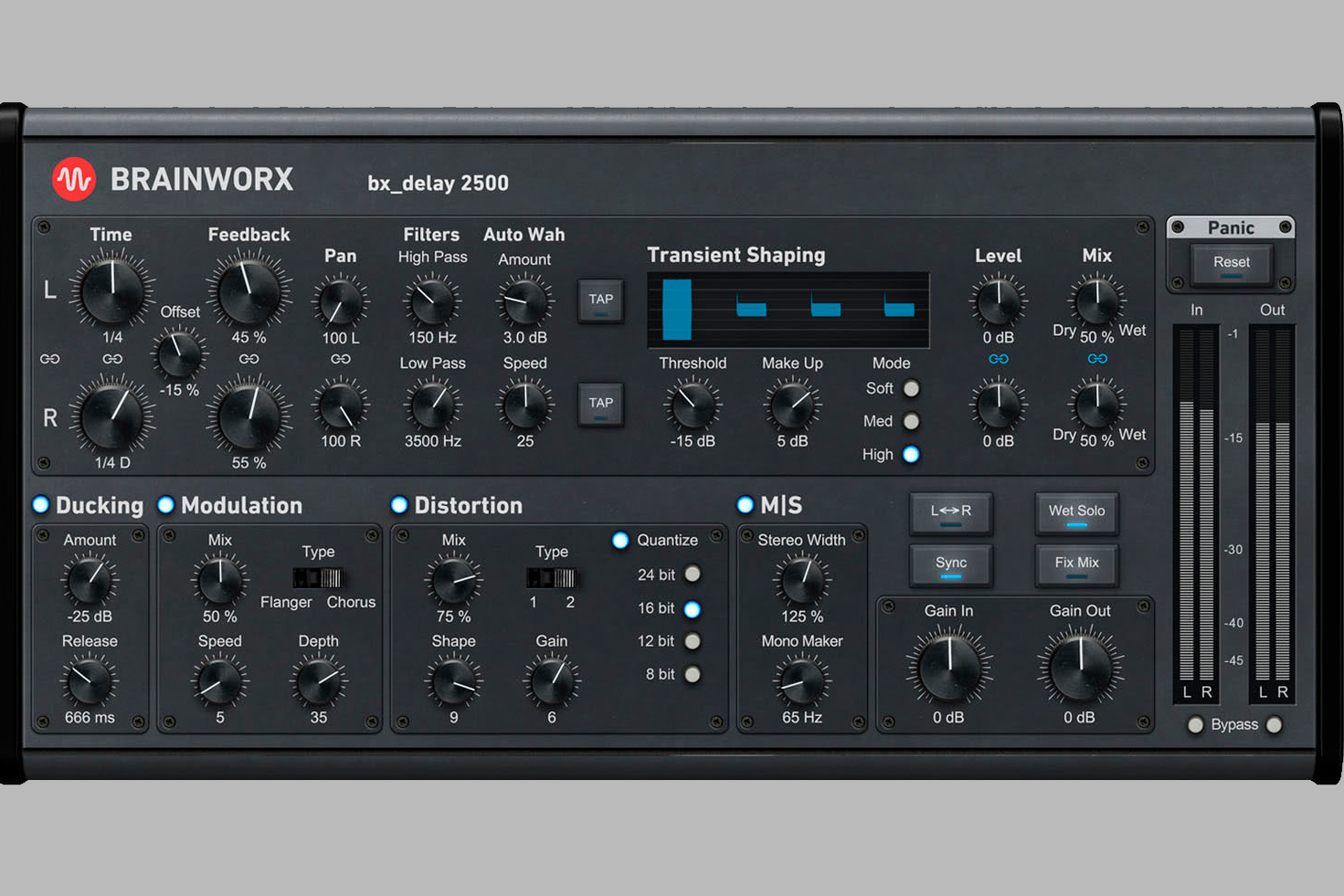Click the Panic Reset button
The image size is (1344, 896).
1232,264
